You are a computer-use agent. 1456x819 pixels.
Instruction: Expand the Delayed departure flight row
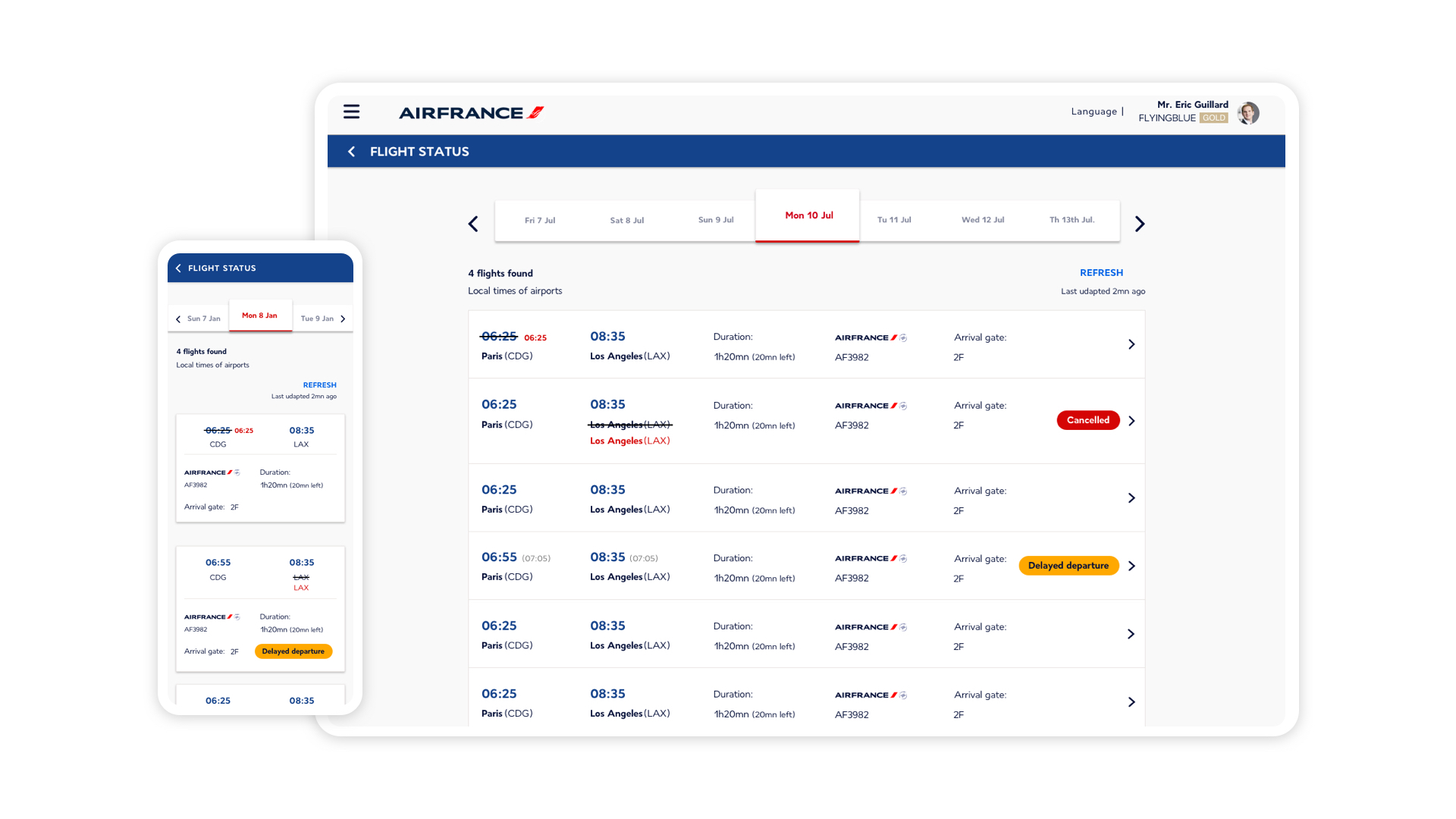(x=1131, y=566)
